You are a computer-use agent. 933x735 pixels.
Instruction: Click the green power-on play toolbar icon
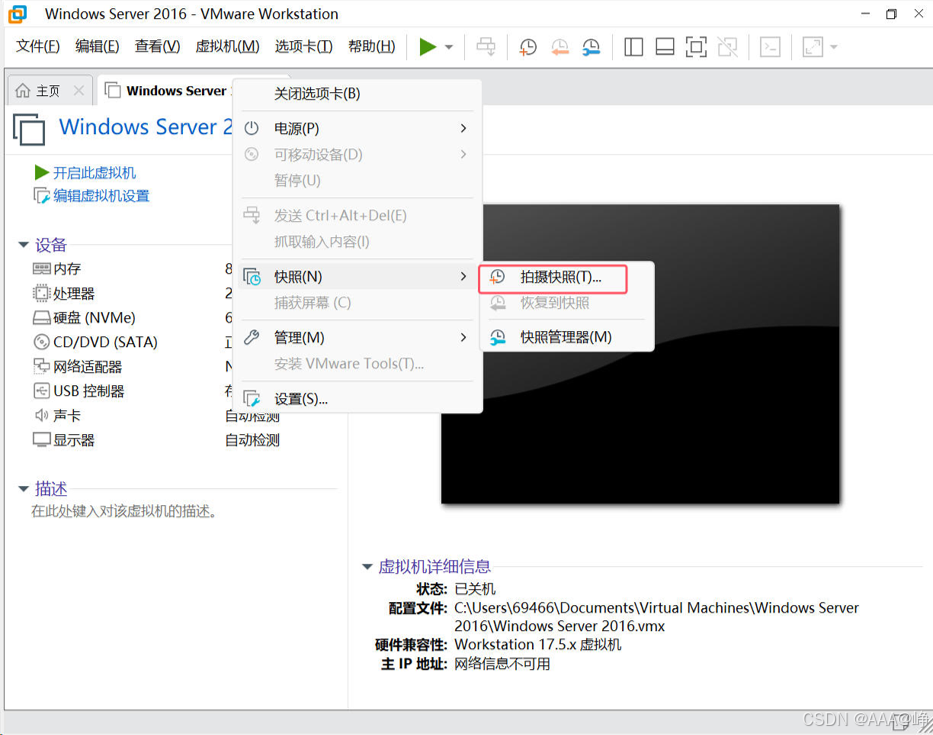click(427, 46)
